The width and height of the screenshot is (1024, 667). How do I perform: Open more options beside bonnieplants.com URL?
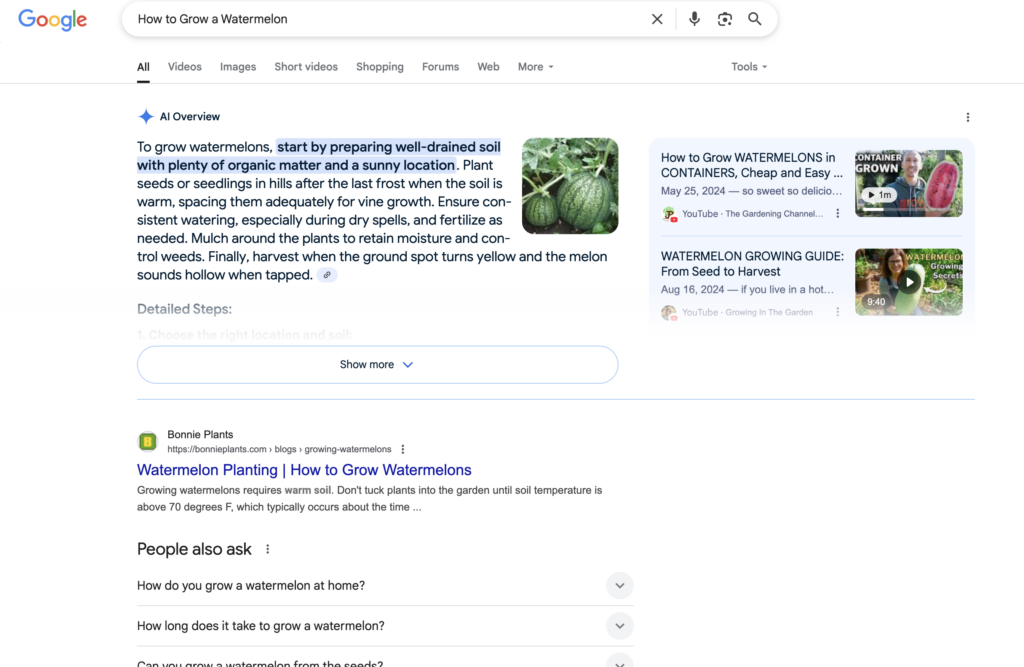pyautogui.click(x=402, y=449)
